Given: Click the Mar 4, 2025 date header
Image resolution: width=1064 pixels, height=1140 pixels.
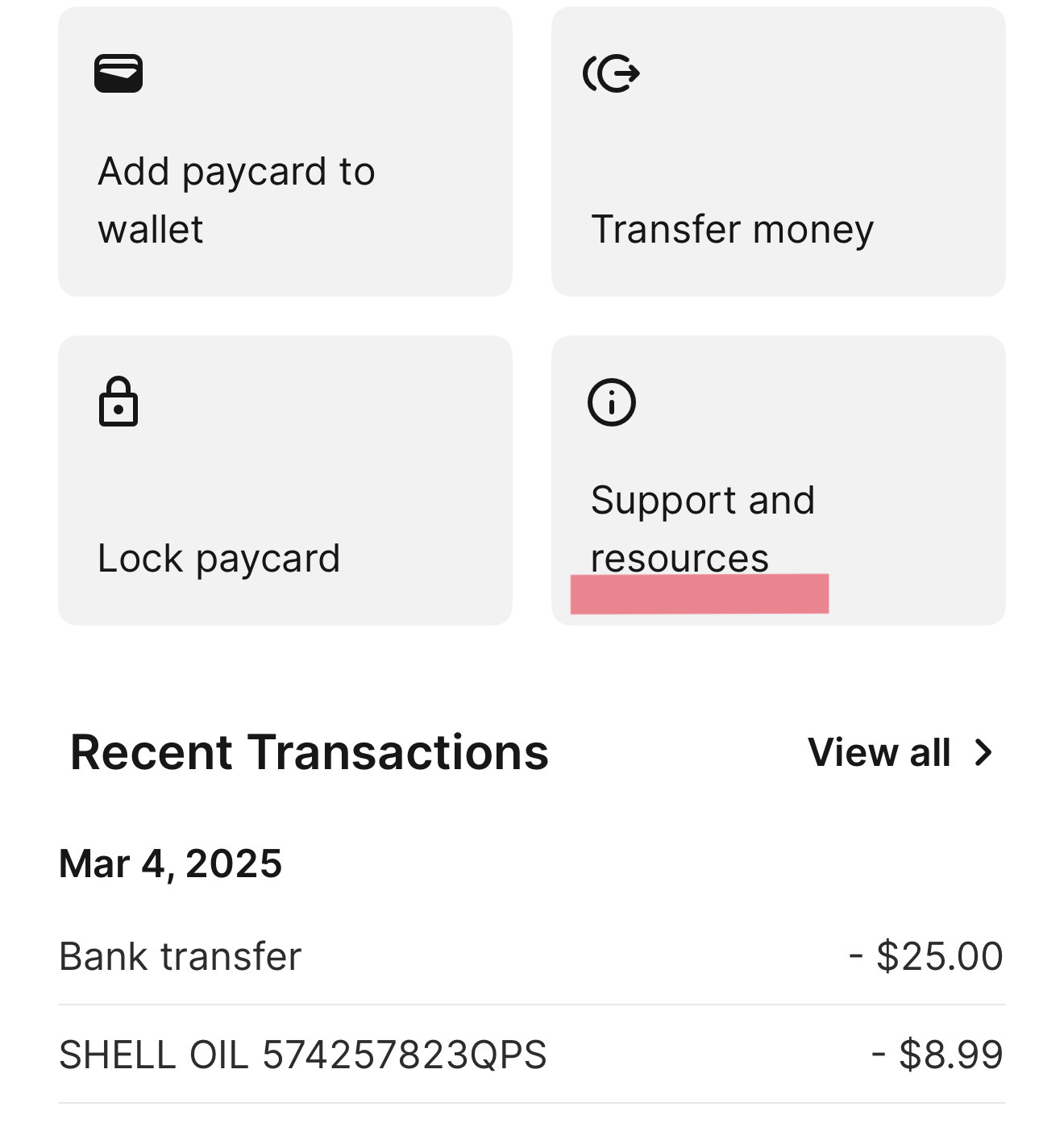Looking at the screenshot, I should 171,863.
